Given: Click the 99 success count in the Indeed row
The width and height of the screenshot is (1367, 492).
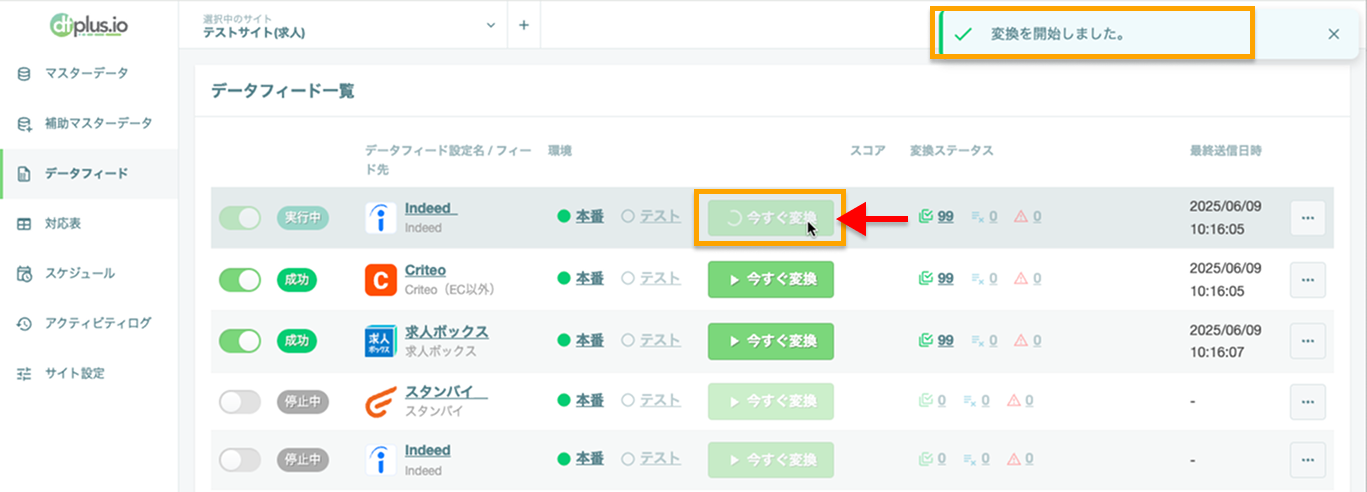Looking at the screenshot, I should point(945,216).
